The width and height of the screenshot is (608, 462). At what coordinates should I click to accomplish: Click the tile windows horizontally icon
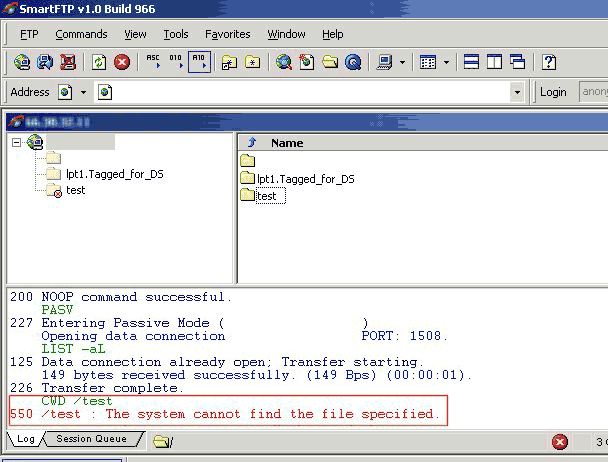471,62
